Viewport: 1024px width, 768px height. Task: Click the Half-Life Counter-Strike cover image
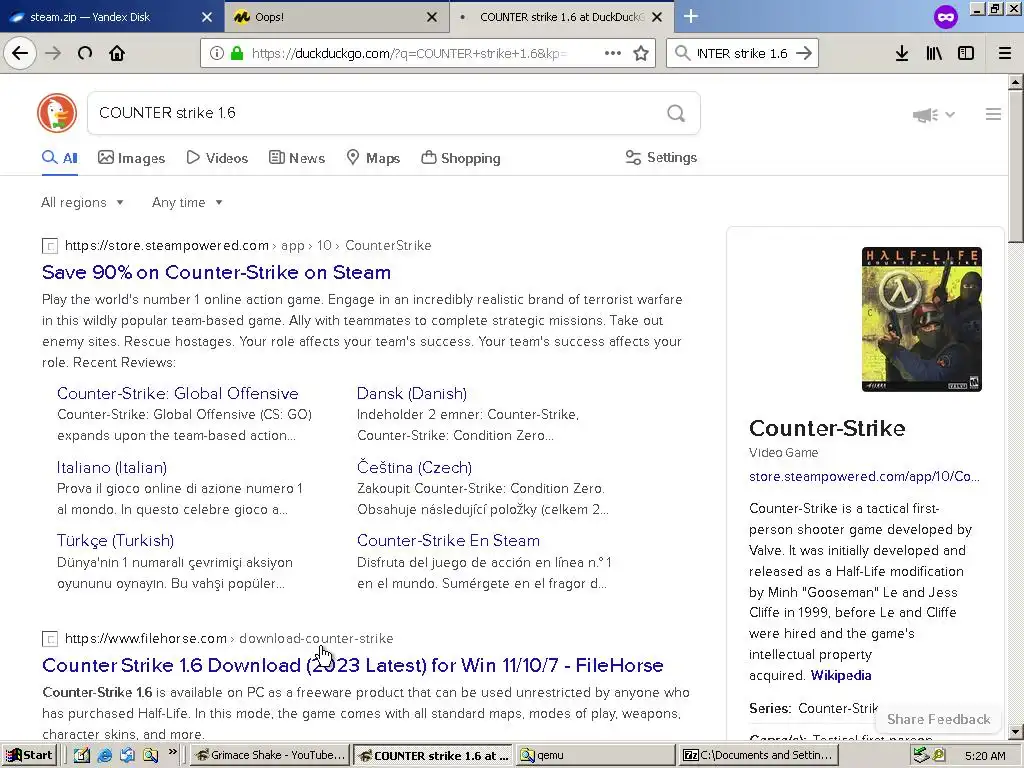(x=921, y=319)
